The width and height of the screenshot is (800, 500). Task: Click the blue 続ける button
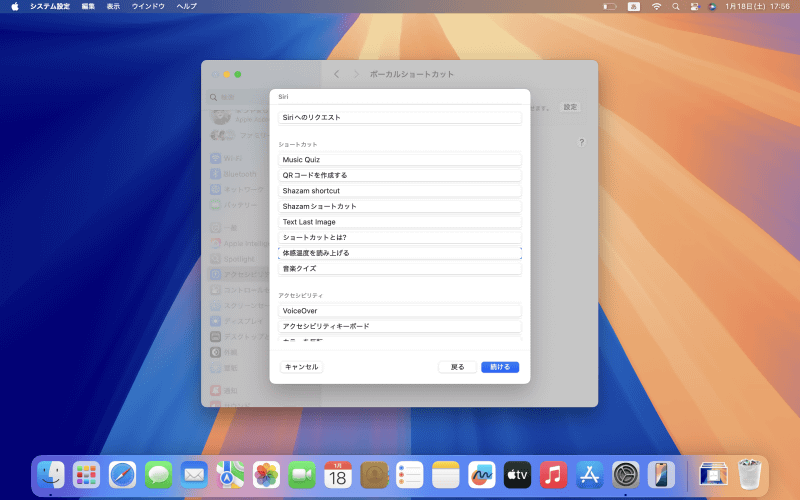pyautogui.click(x=500, y=367)
